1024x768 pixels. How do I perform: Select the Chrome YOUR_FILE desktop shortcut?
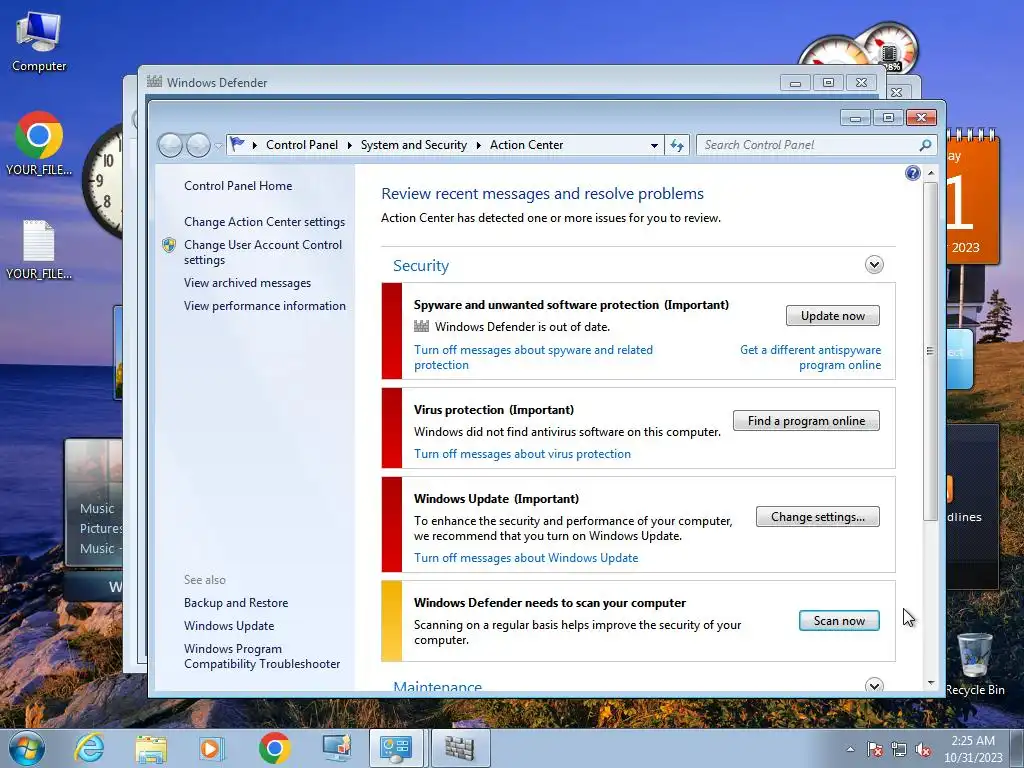[x=39, y=144]
